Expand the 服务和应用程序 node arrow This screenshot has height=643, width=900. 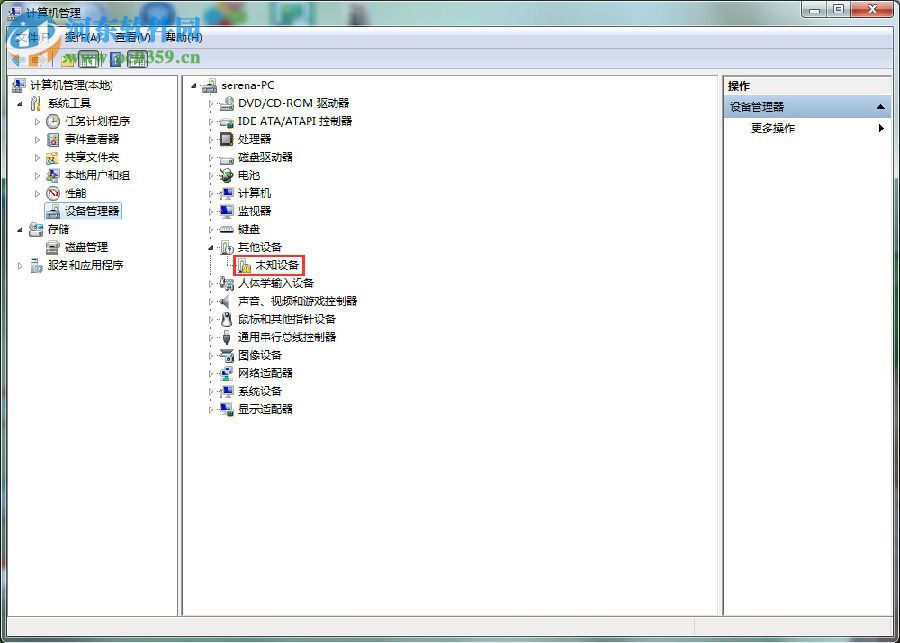(x=21, y=266)
